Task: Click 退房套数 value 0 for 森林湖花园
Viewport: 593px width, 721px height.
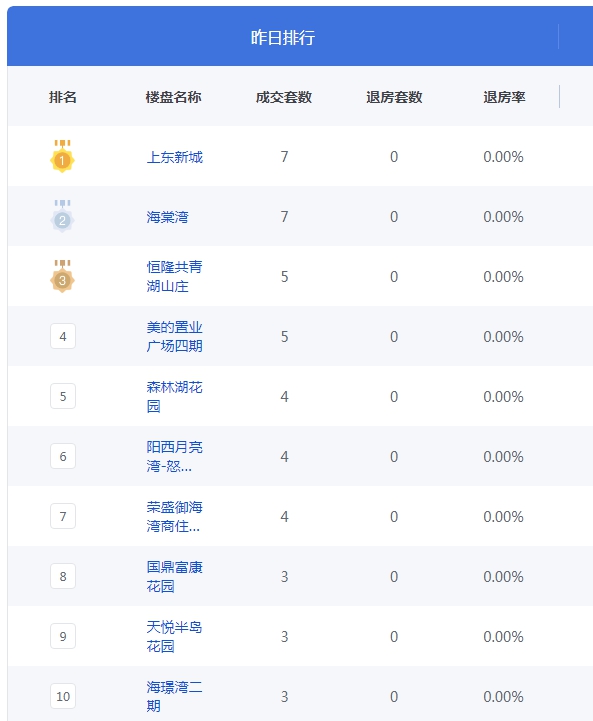Action: pos(394,397)
